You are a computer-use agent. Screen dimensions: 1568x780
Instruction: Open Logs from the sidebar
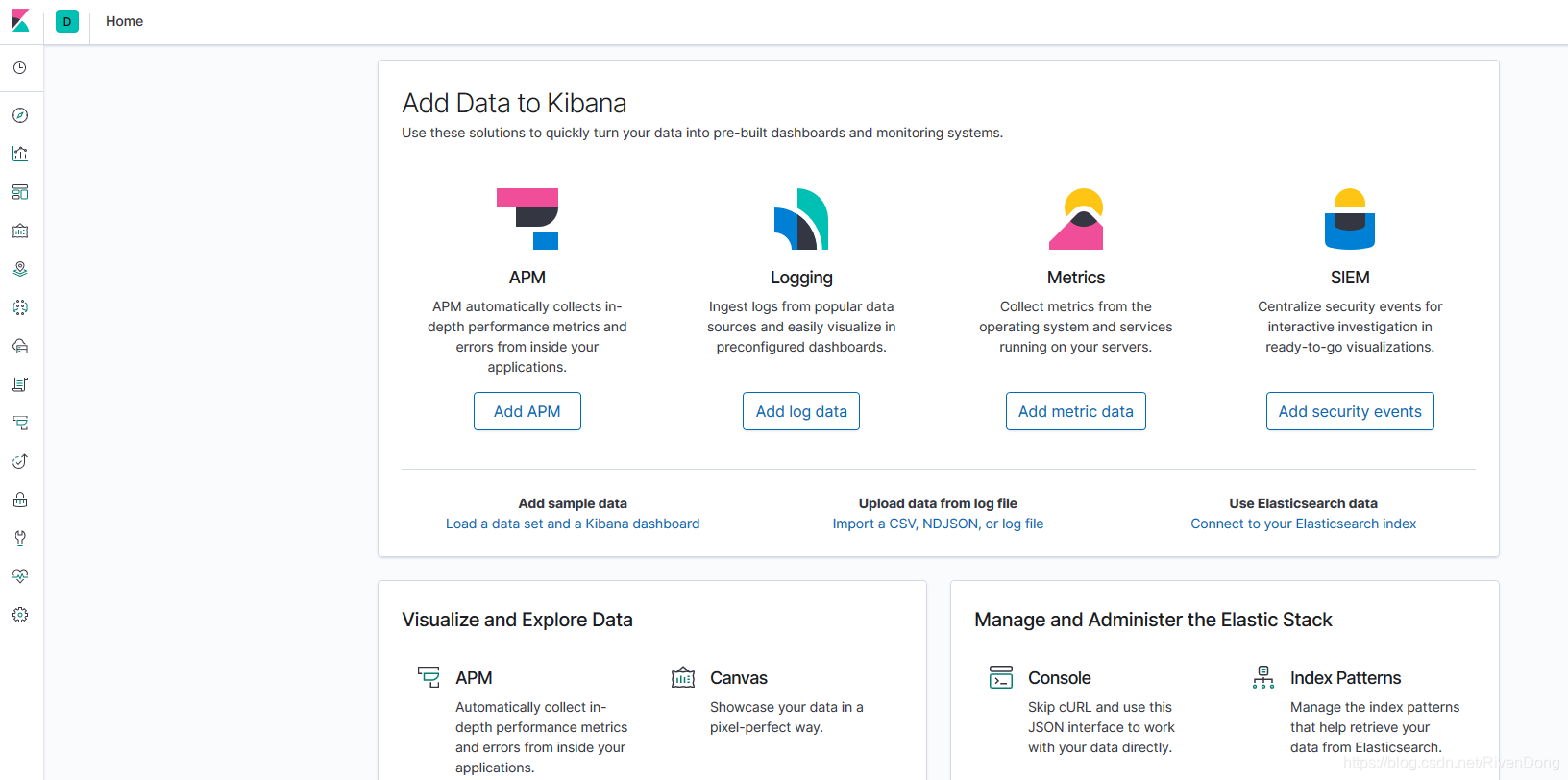point(20,384)
